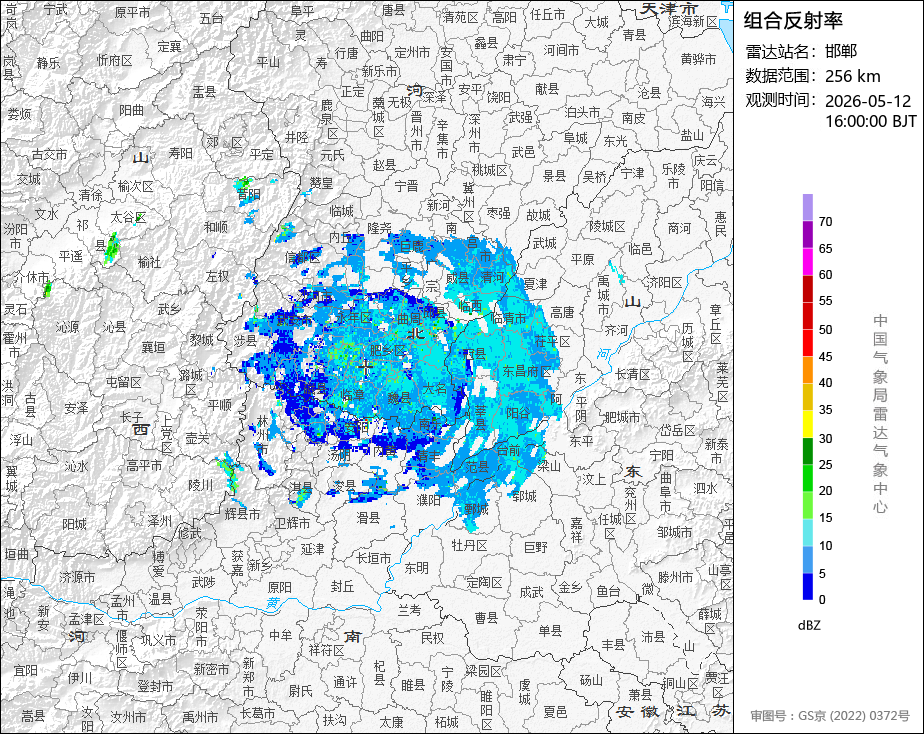Click the 陵城区 map label

point(607,227)
